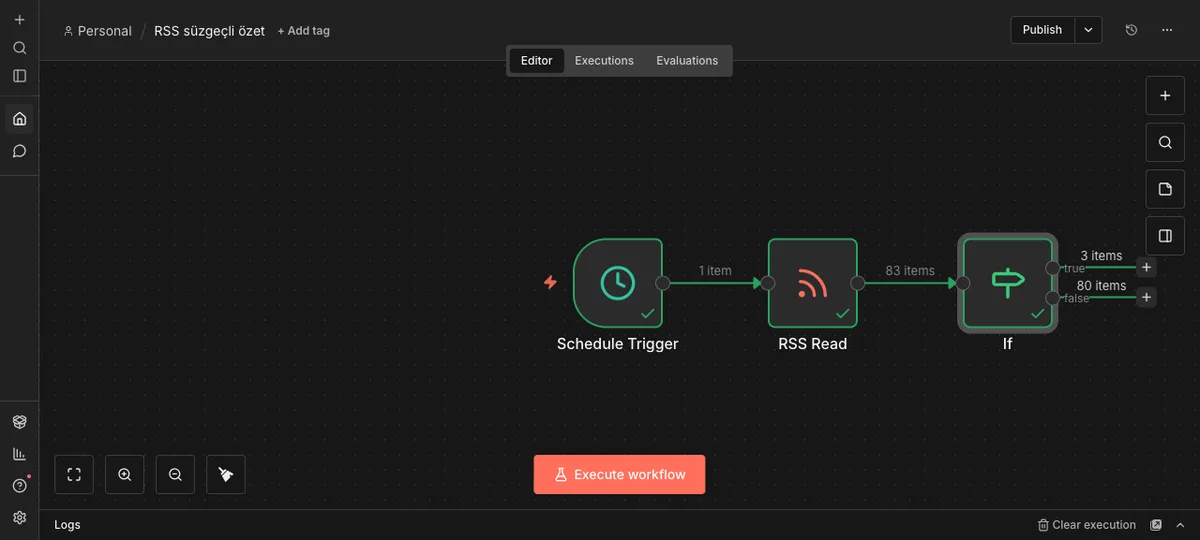Switch to the Evaluations tab

pos(687,61)
